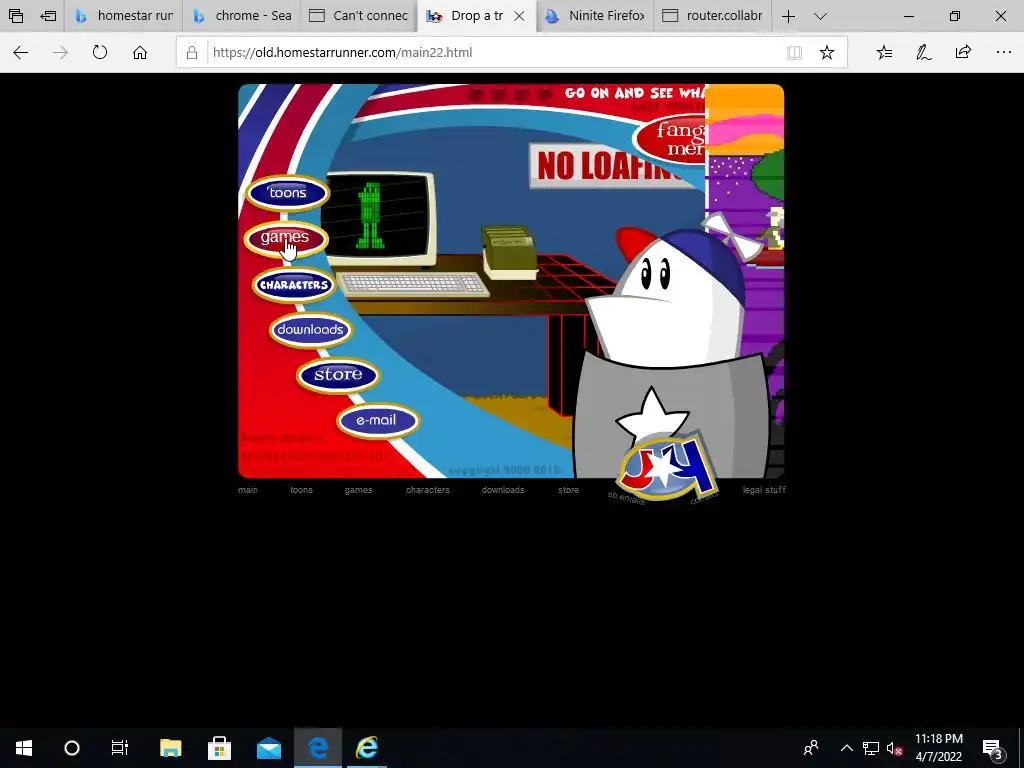Click the red 'games' oval button
Viewport: 1024px width, 768px height.
285,238
